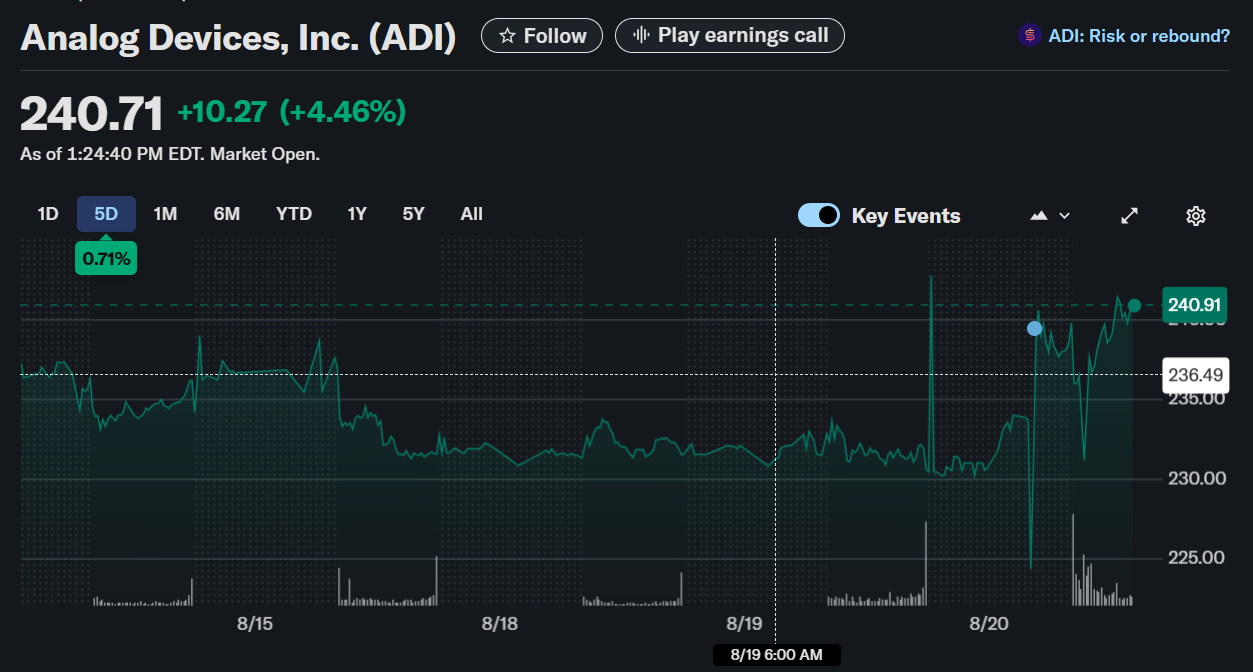Screen dimensions: 1253x672
Task: Click the 240.91 price label
Action: coord(1195,304)
